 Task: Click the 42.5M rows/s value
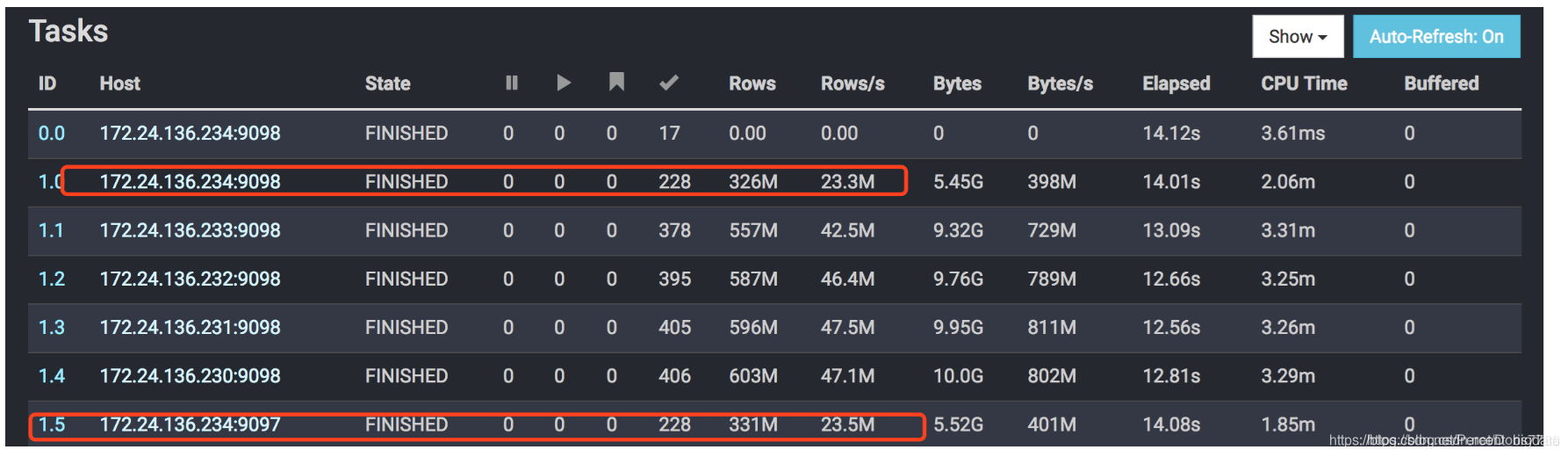[848, 230]
